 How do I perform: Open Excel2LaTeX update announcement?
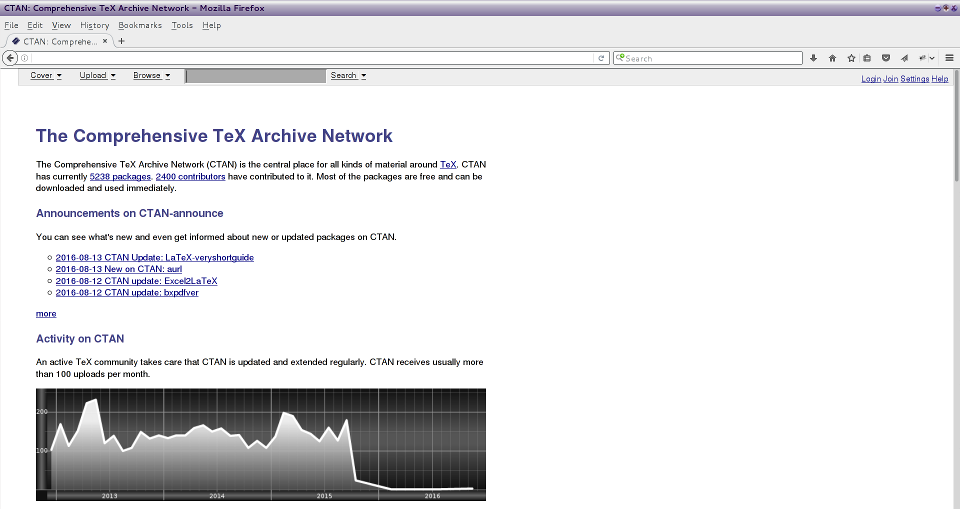click(x=137, y=281)
